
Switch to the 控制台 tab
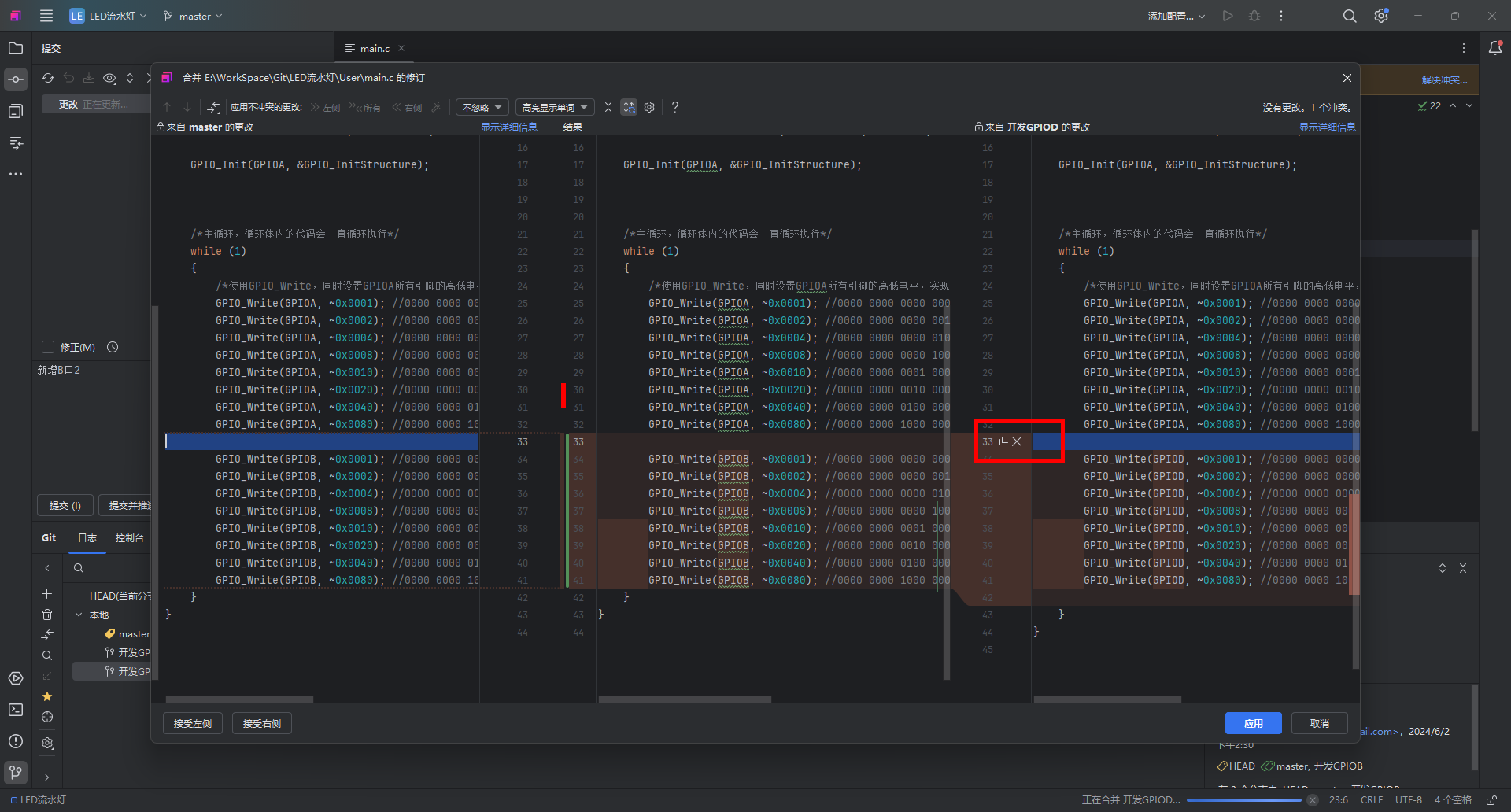[x=129, y=538]
